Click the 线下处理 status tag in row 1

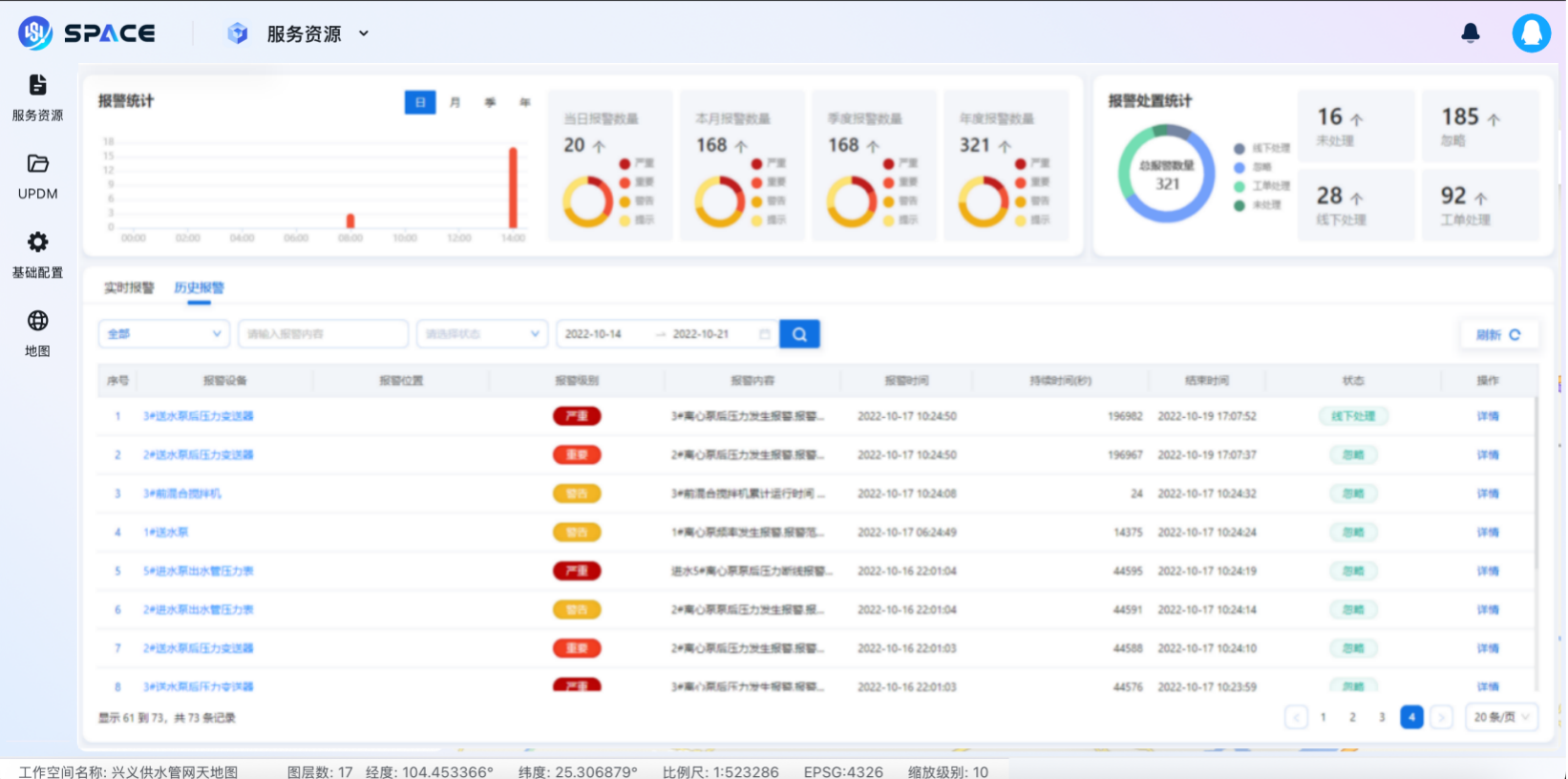1353,416
